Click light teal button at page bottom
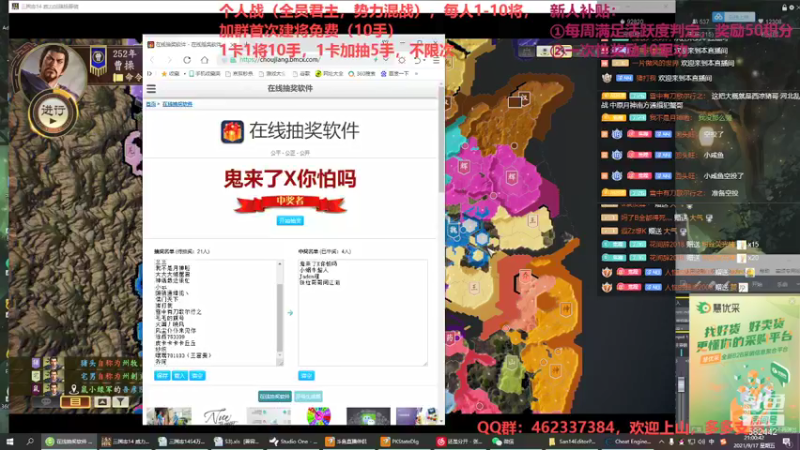Viewport: 800px width, 450px height. (308, 396)
